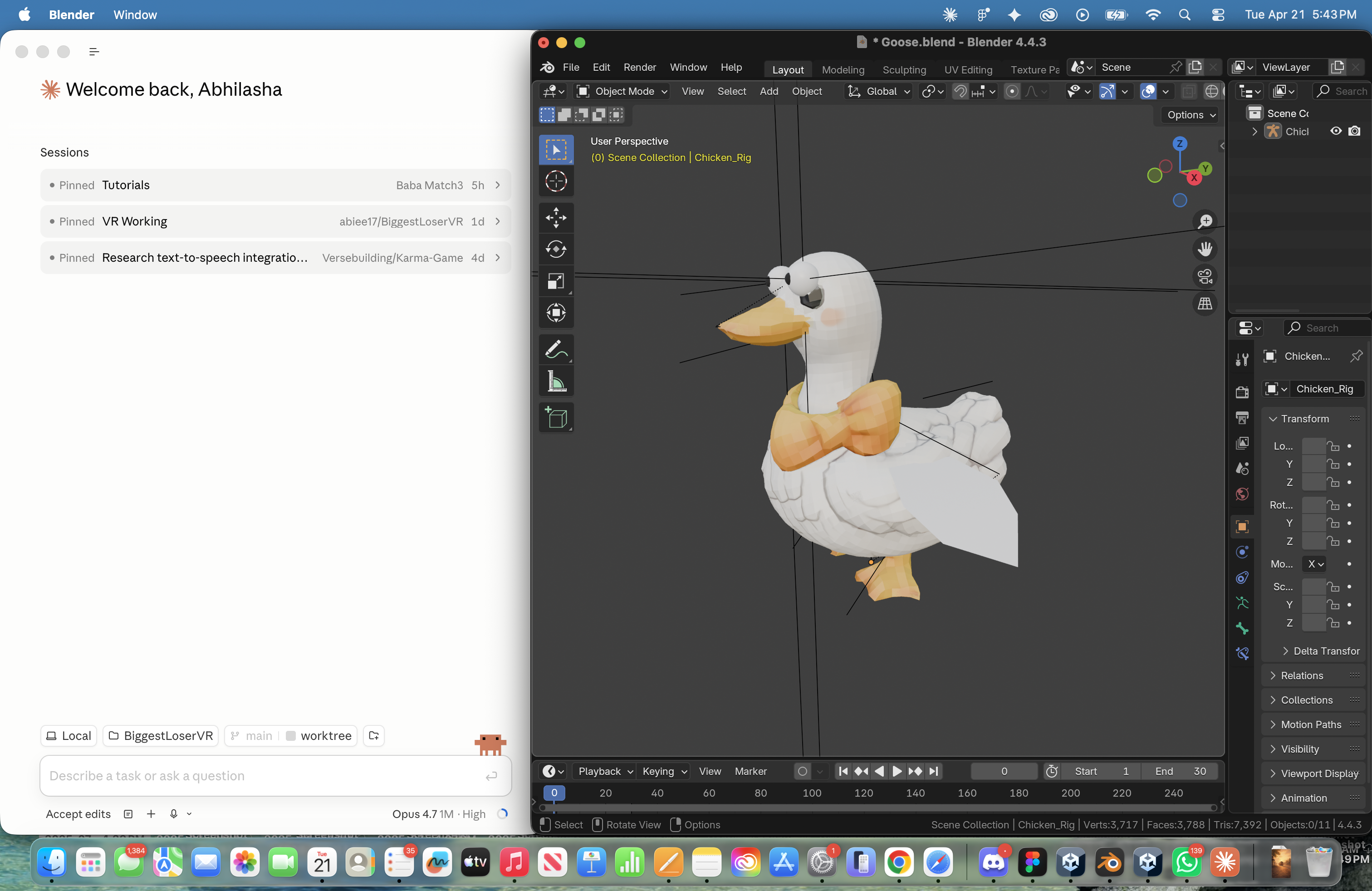Click Accept edits mode button
This screenshot has width=1372, height=891.
[x=78, y=814]
